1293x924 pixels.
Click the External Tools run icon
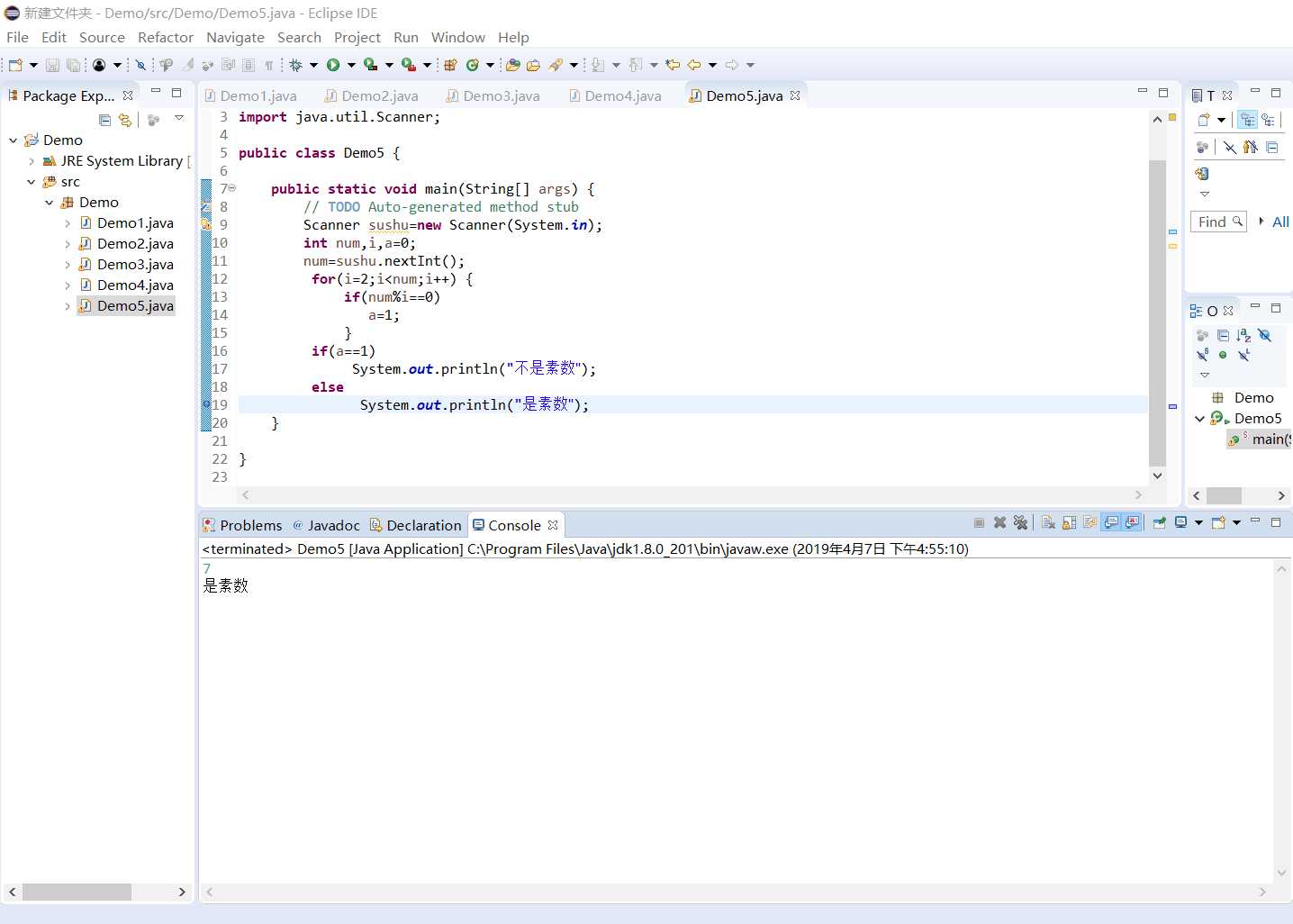coord(408,65)
